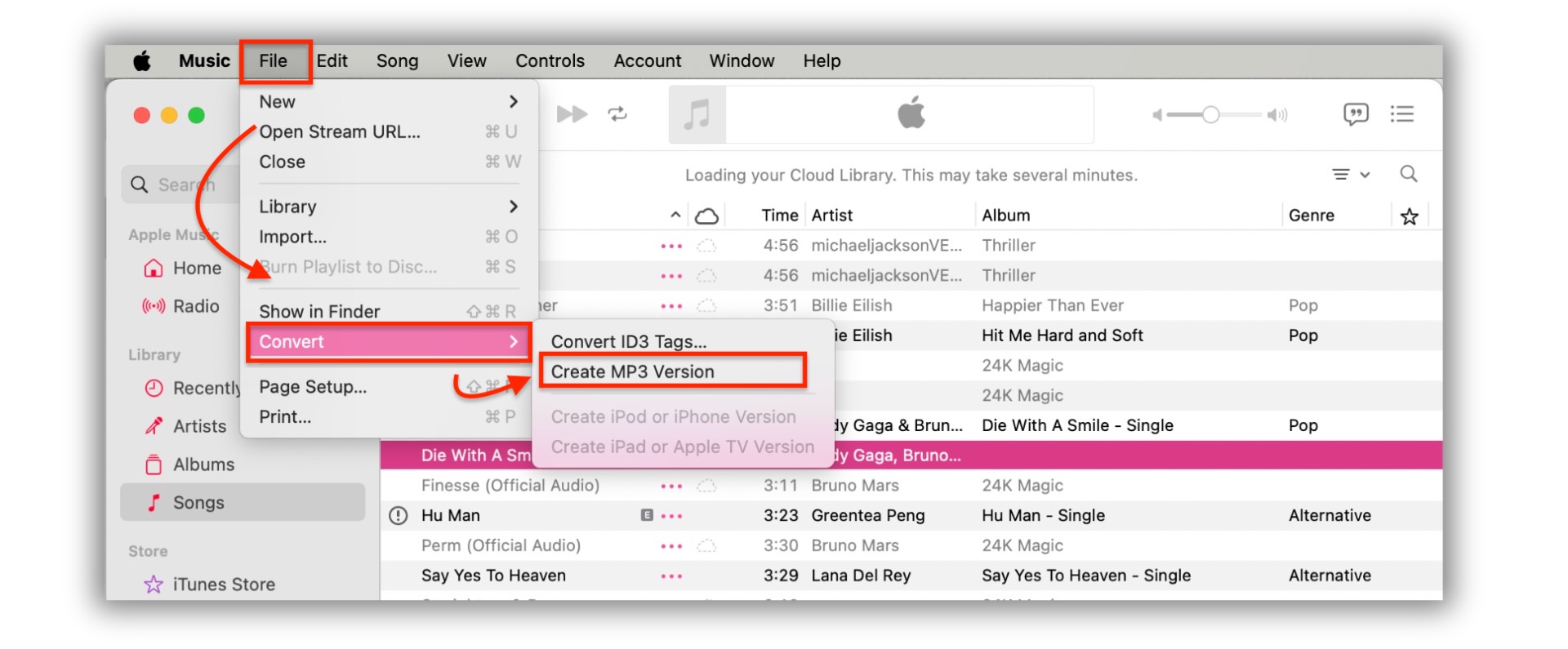Click the explicit badge on Hu Man
The height and width of the screenshot is (649, 1568).
point(647,515)
